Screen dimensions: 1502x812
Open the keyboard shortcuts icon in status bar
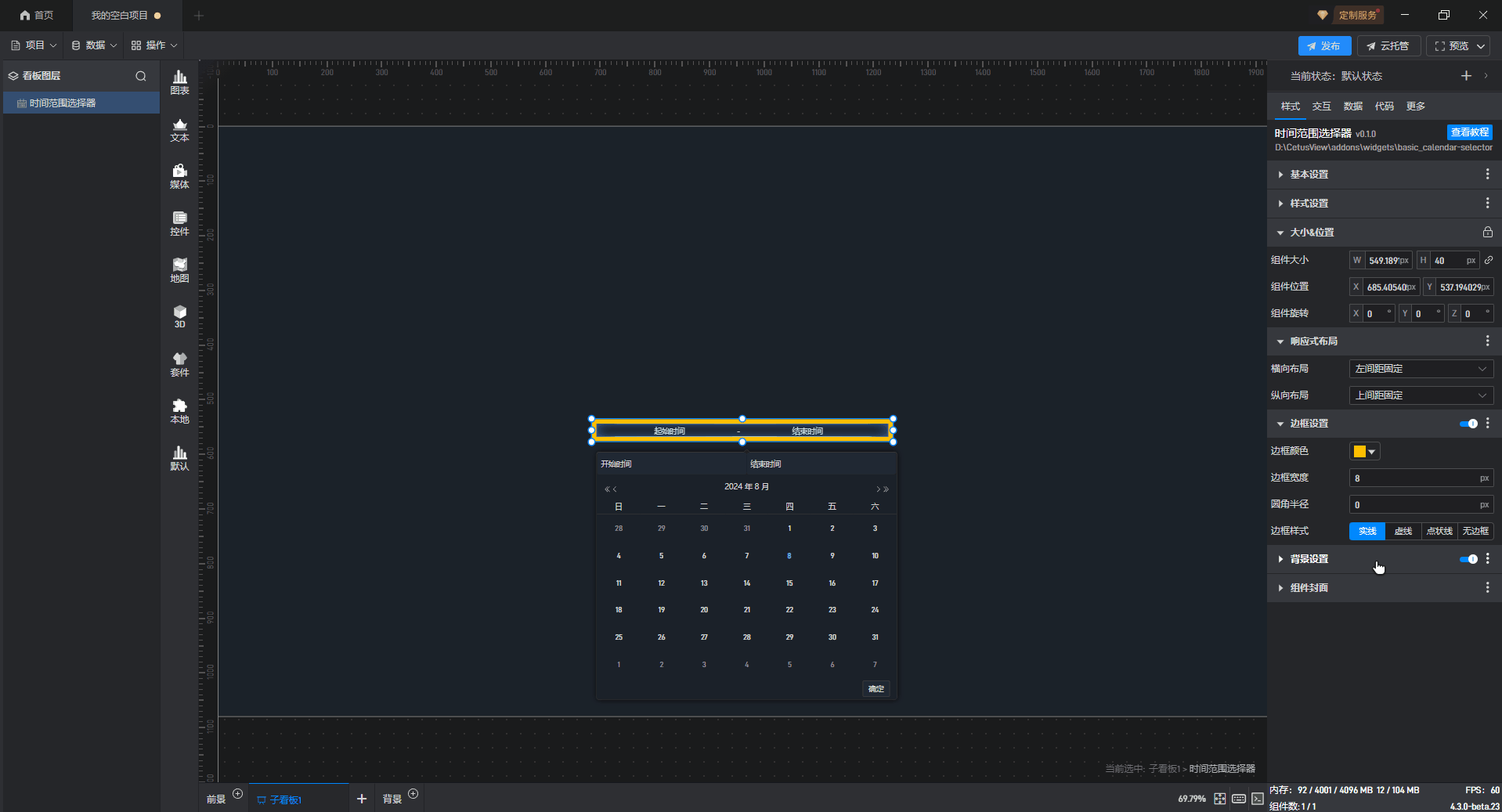coord(1239,799)
